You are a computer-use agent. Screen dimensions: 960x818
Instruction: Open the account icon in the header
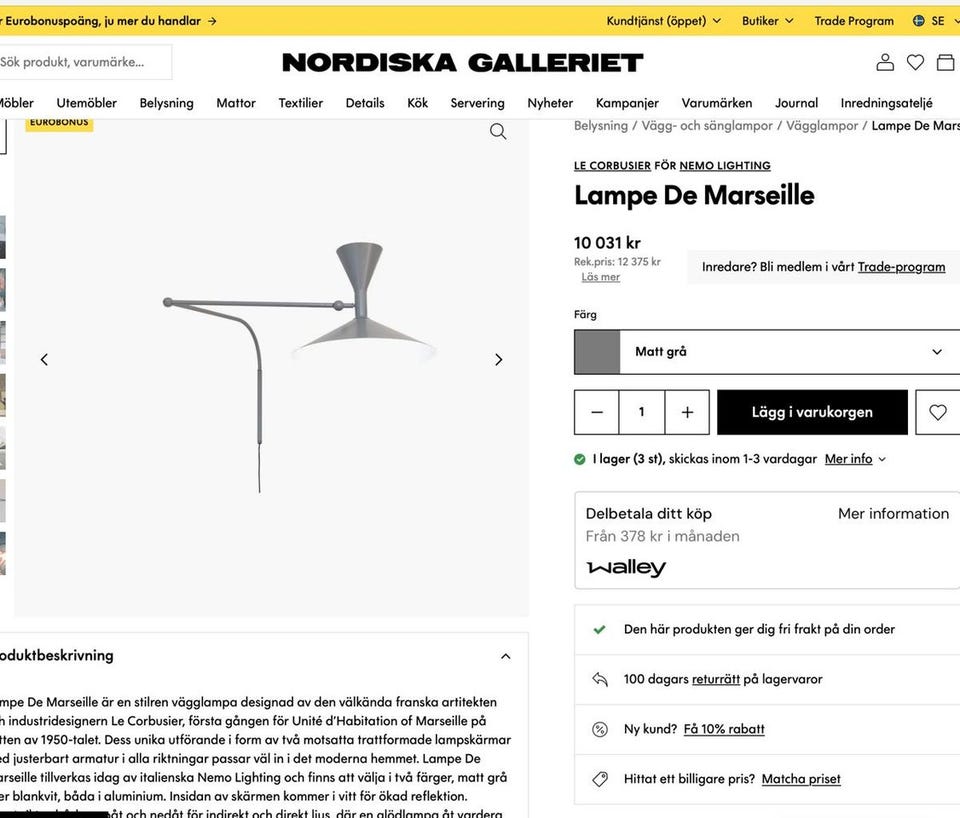[885, 62]
